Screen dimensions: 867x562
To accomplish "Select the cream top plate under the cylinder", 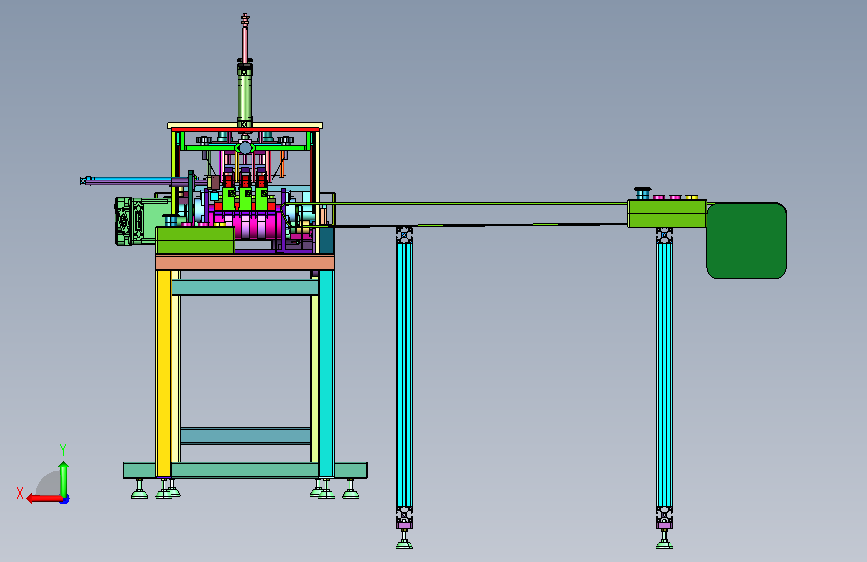I will [x=245, y=126].
